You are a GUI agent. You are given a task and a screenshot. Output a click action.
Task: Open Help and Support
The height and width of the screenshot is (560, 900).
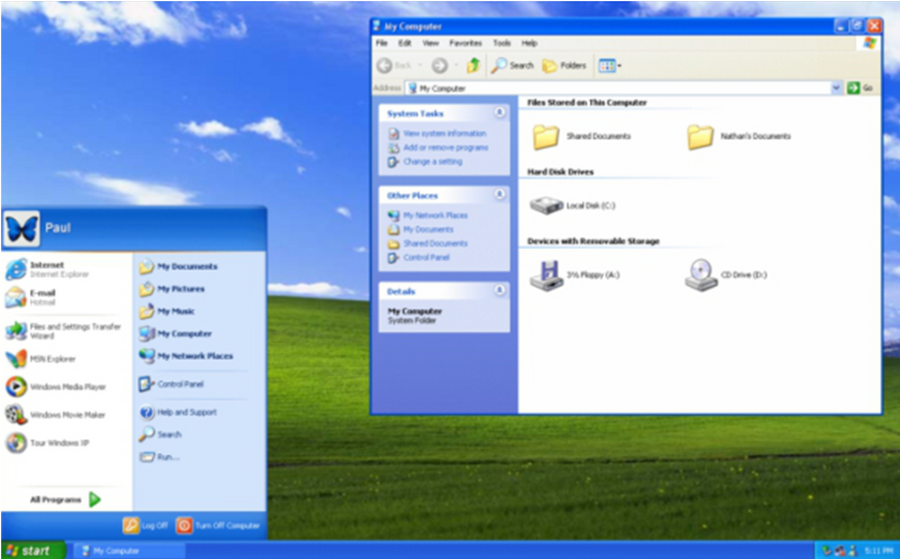(178, 412)
